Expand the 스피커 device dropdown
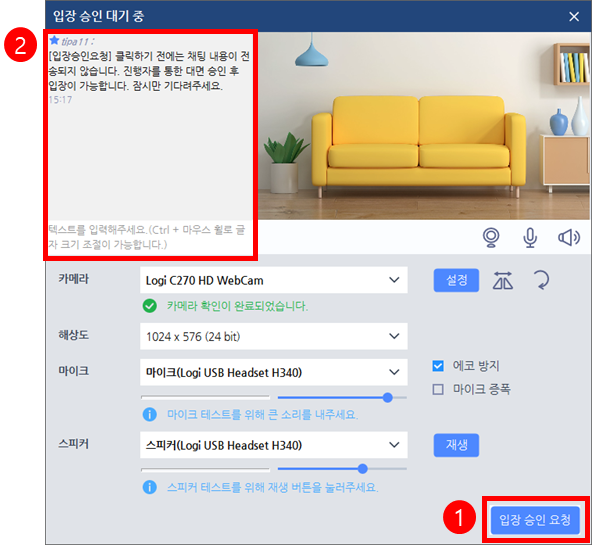Viewport: 592px width, 545px height. [x=274, y=445]
